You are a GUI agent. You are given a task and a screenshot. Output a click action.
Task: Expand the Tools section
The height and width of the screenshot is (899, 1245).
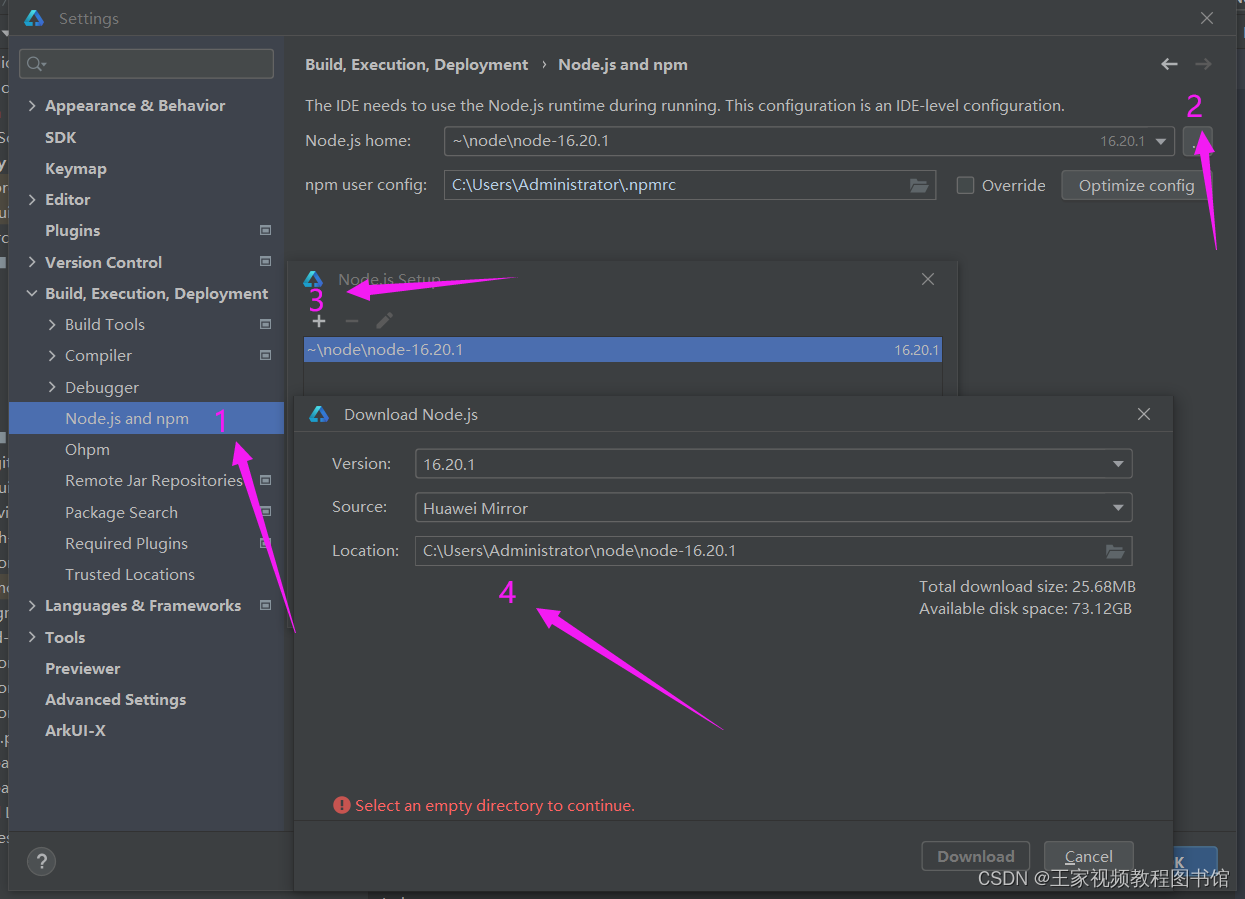(x=32, y=638)
